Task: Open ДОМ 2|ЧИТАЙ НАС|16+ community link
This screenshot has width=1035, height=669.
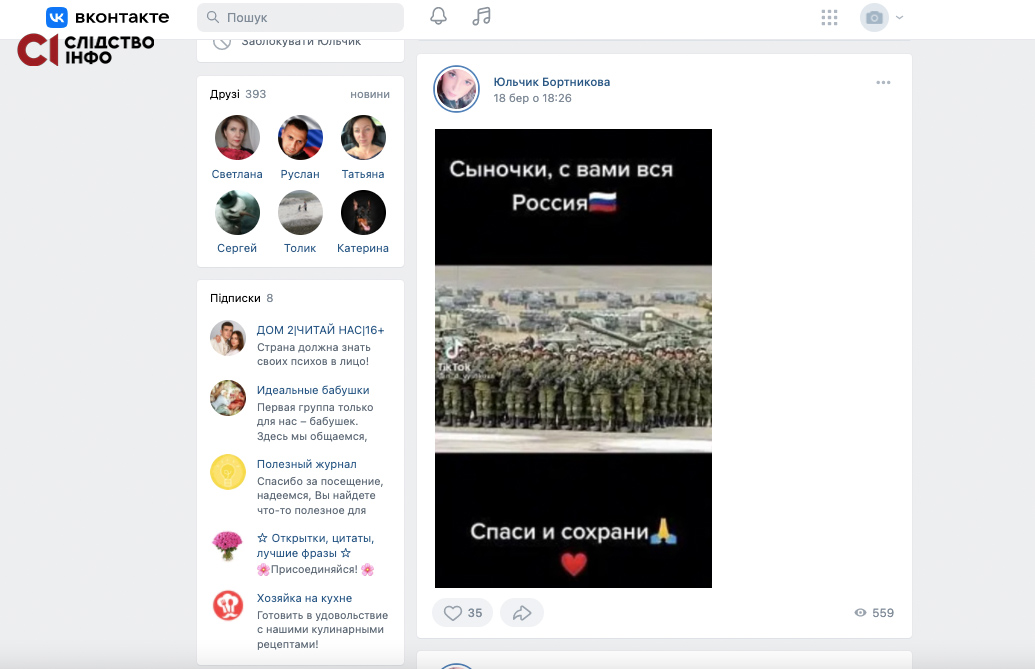Action: 320,330
